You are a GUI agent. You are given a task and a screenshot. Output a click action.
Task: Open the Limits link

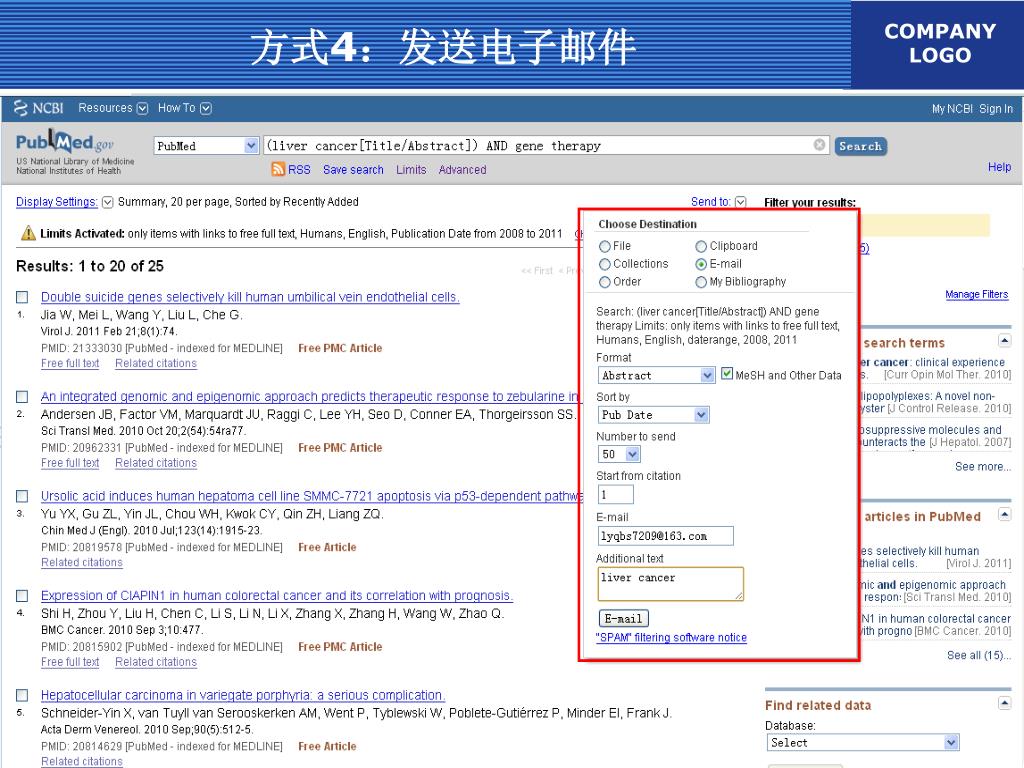point(411,170)
